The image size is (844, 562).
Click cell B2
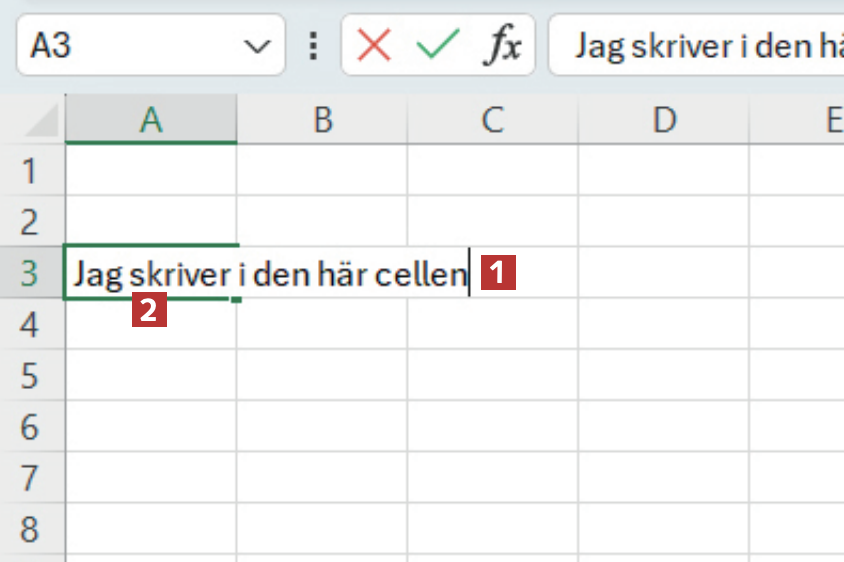pos(322,221)
